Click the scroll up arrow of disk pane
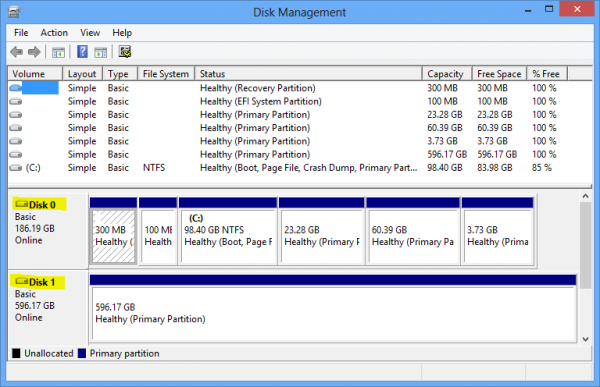Viewport: 600px width, 387px height. (585, 196)
